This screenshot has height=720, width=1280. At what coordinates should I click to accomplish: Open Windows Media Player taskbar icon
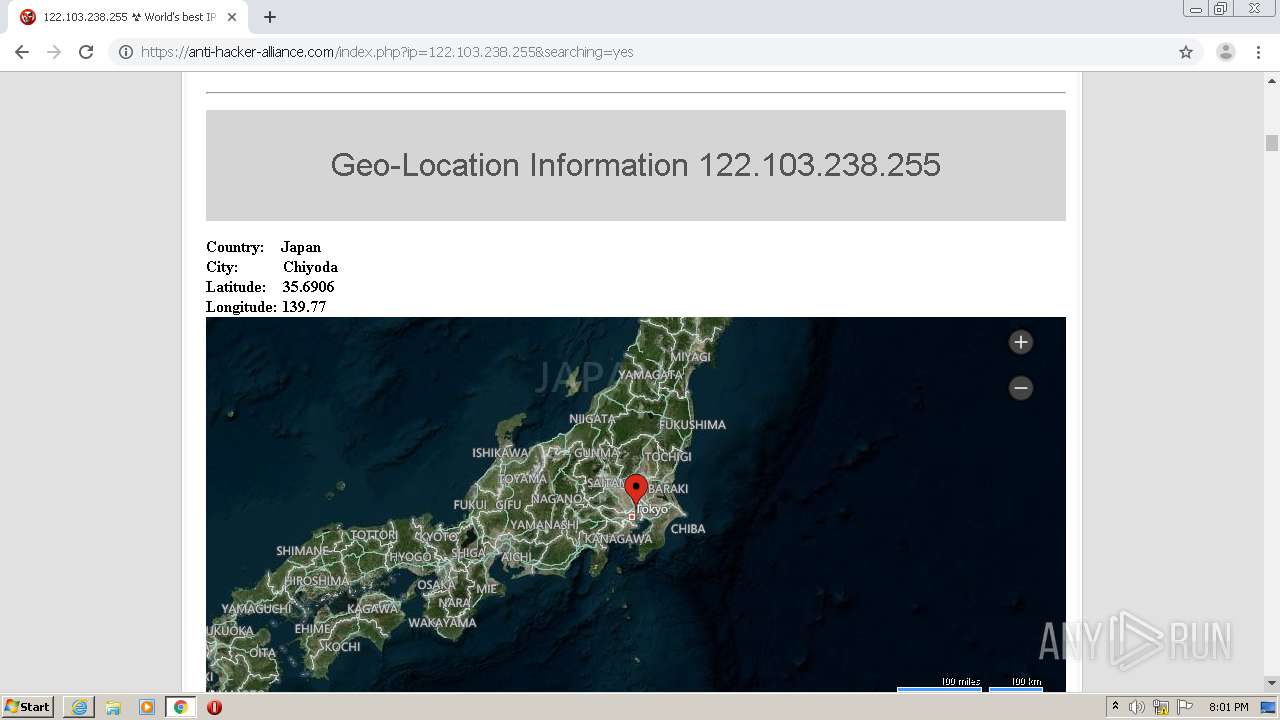coord(147,707)
